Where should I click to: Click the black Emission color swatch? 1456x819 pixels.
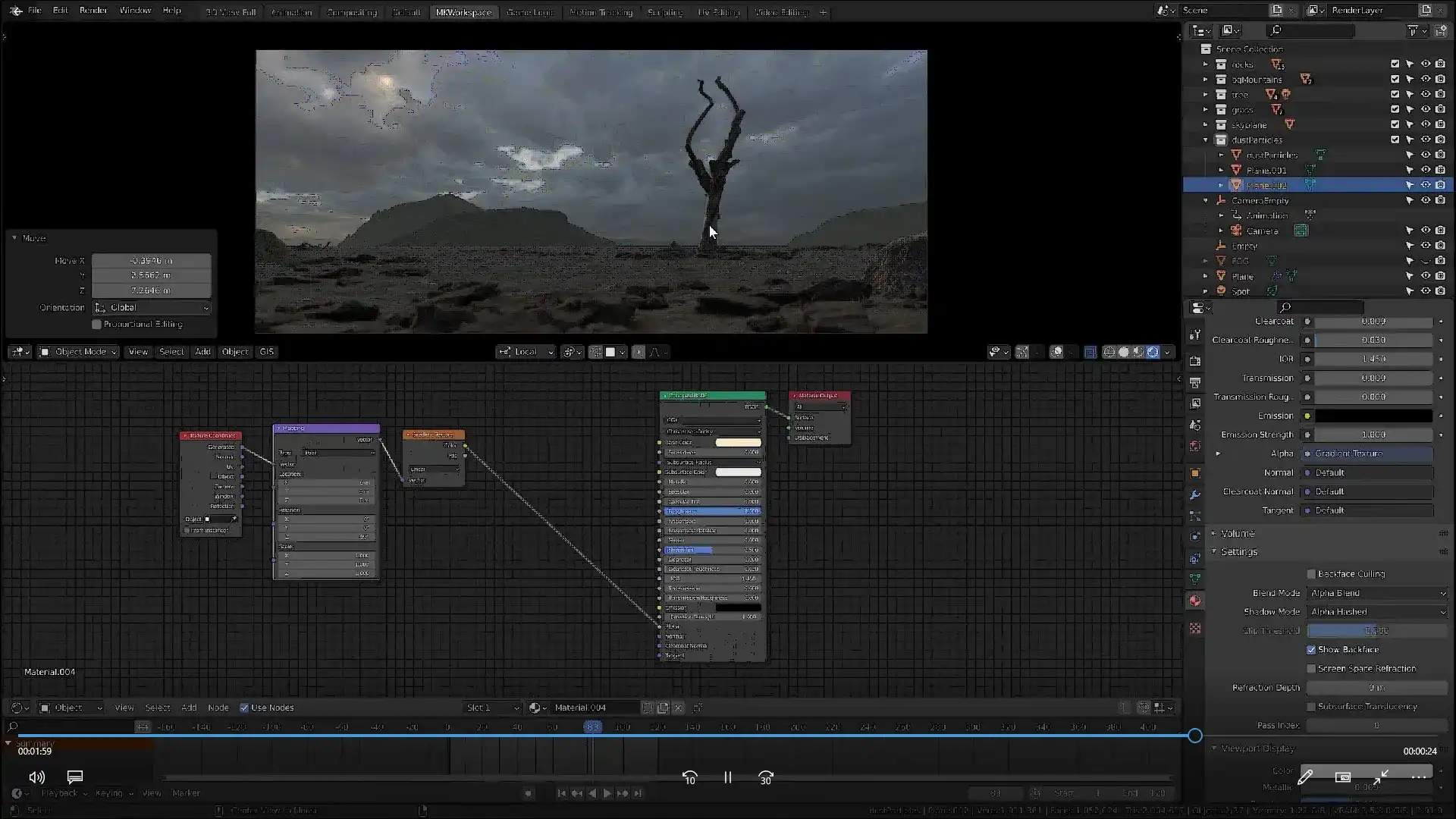(x=1373, y=416)
